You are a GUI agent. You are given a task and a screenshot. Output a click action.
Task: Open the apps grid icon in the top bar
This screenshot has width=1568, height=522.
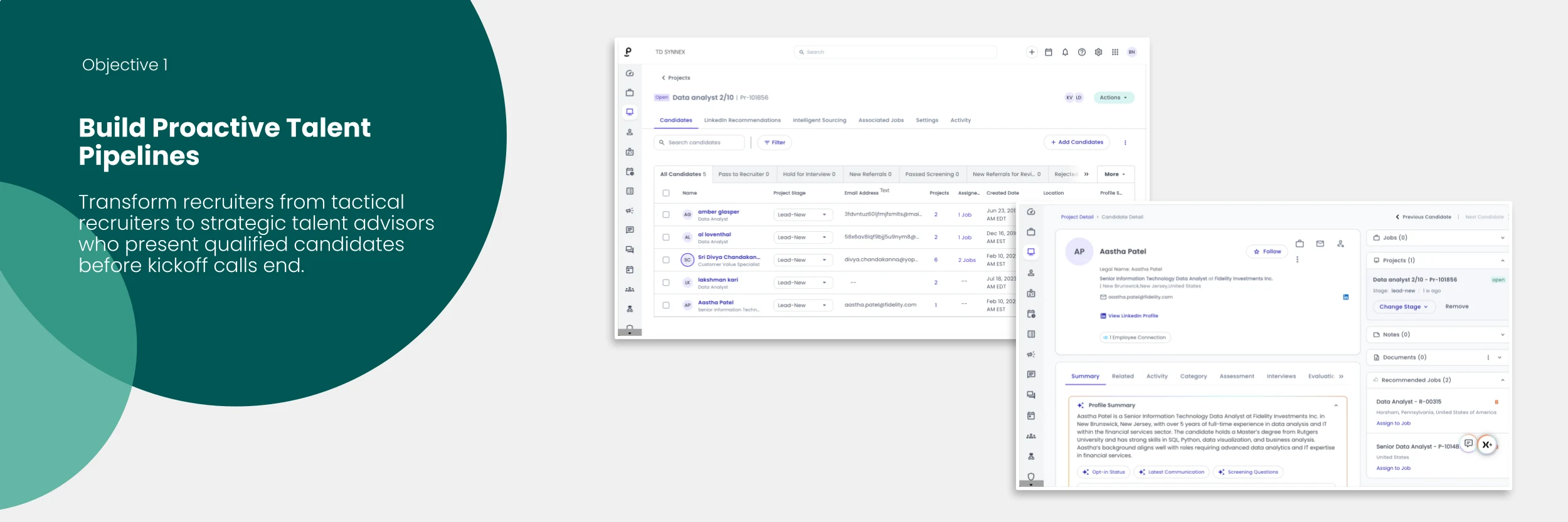[x=1115, y=52]
